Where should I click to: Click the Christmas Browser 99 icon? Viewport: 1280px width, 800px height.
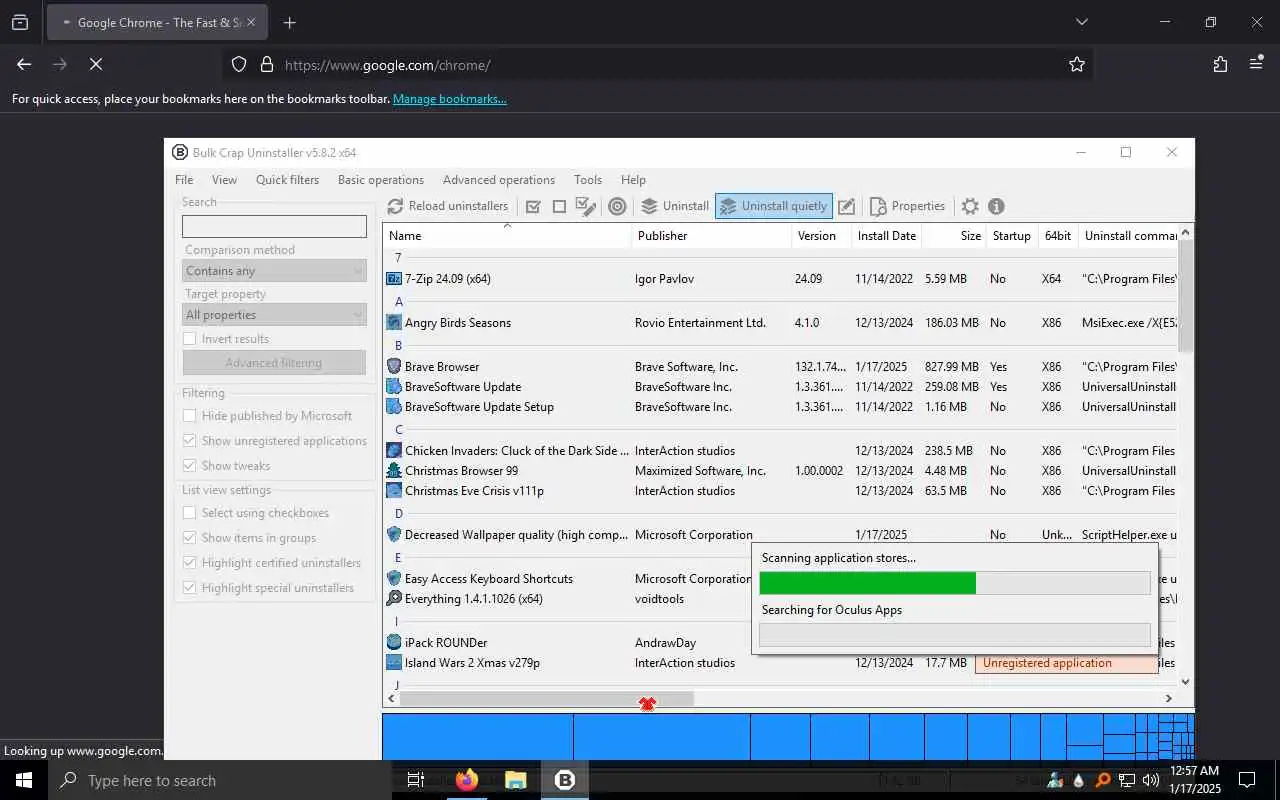(394, 471)
